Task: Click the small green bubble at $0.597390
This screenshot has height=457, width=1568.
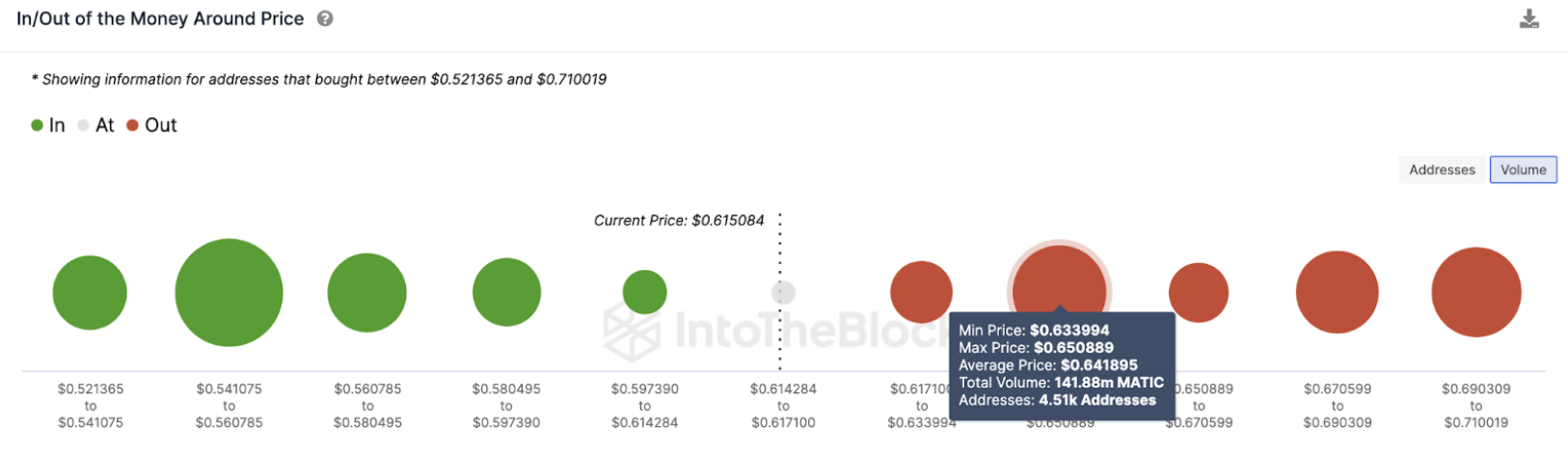Action: (x=644, y=292)
